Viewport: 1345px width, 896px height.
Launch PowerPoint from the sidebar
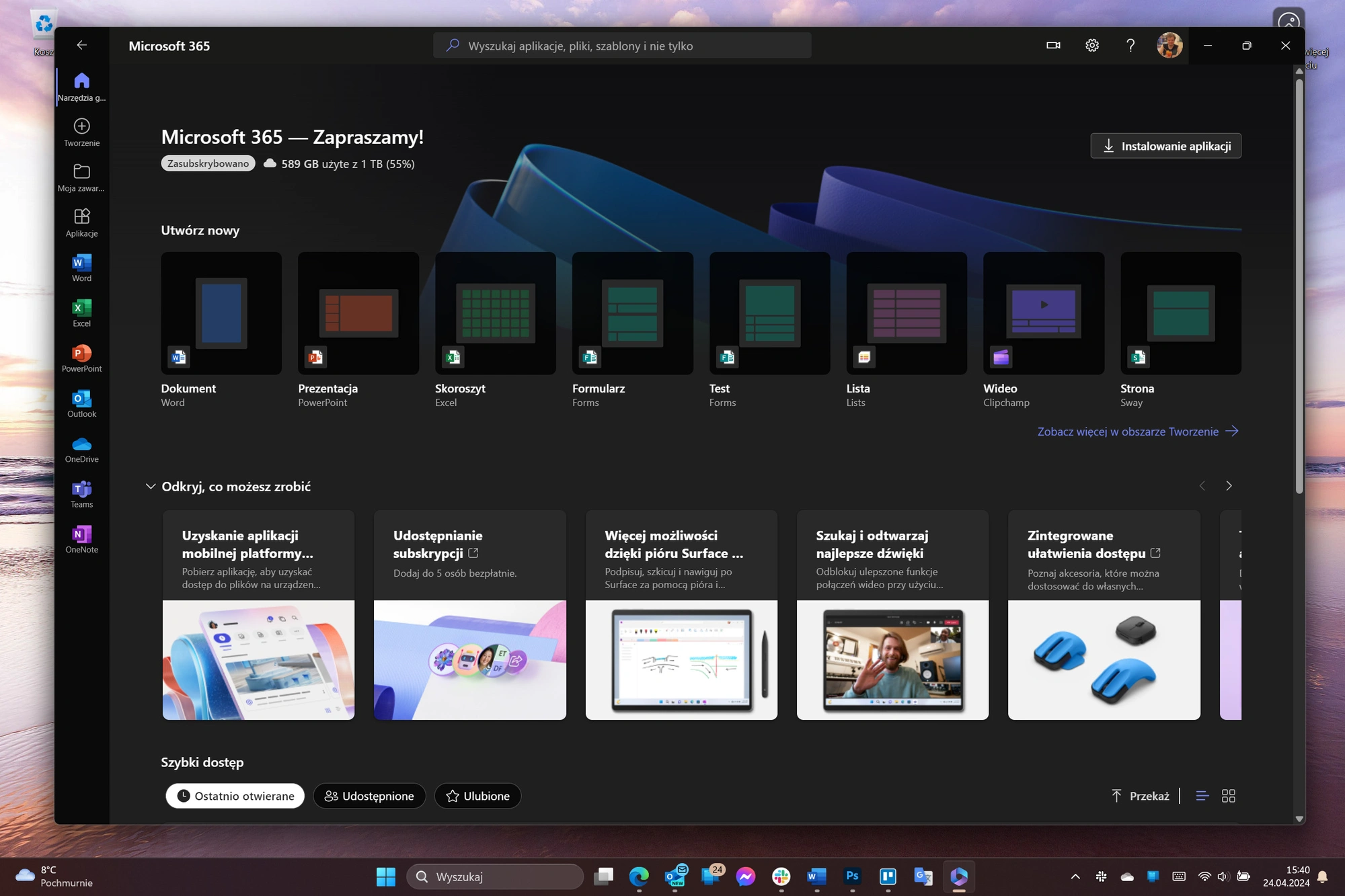tap(81, 358)
